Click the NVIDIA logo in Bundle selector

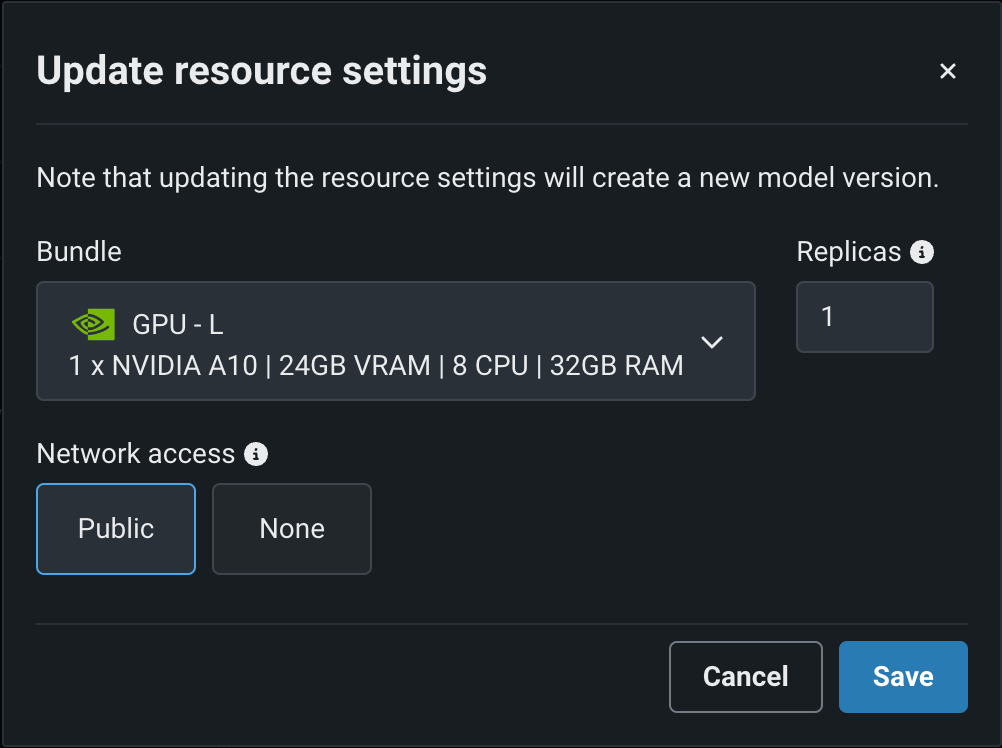point(93,324)
